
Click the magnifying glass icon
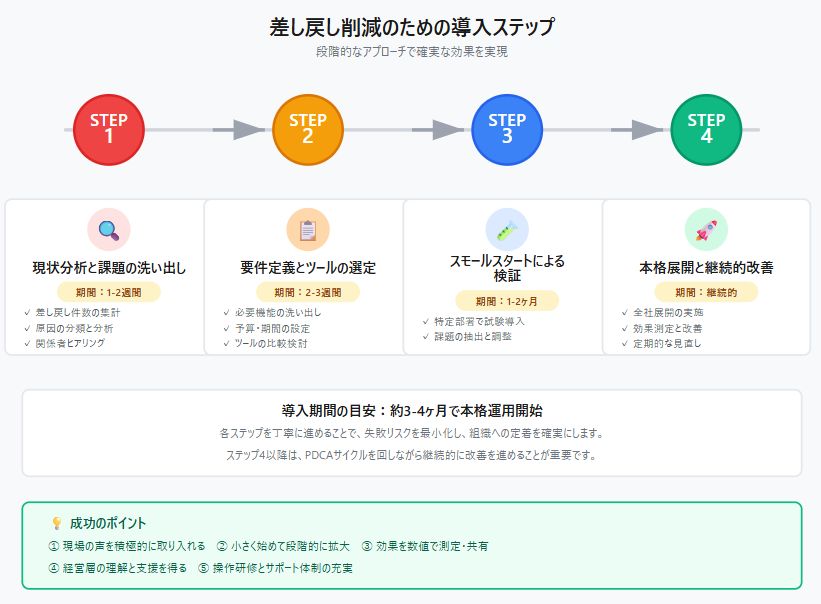point(109,230)
